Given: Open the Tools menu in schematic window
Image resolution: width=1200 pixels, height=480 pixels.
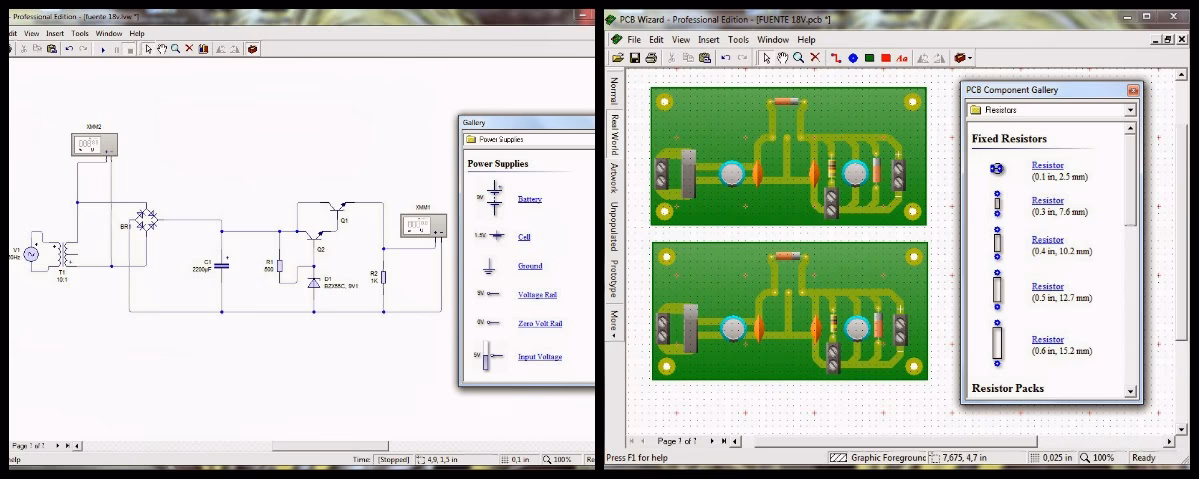Looking at the screenshot, I should coord(80,33).
